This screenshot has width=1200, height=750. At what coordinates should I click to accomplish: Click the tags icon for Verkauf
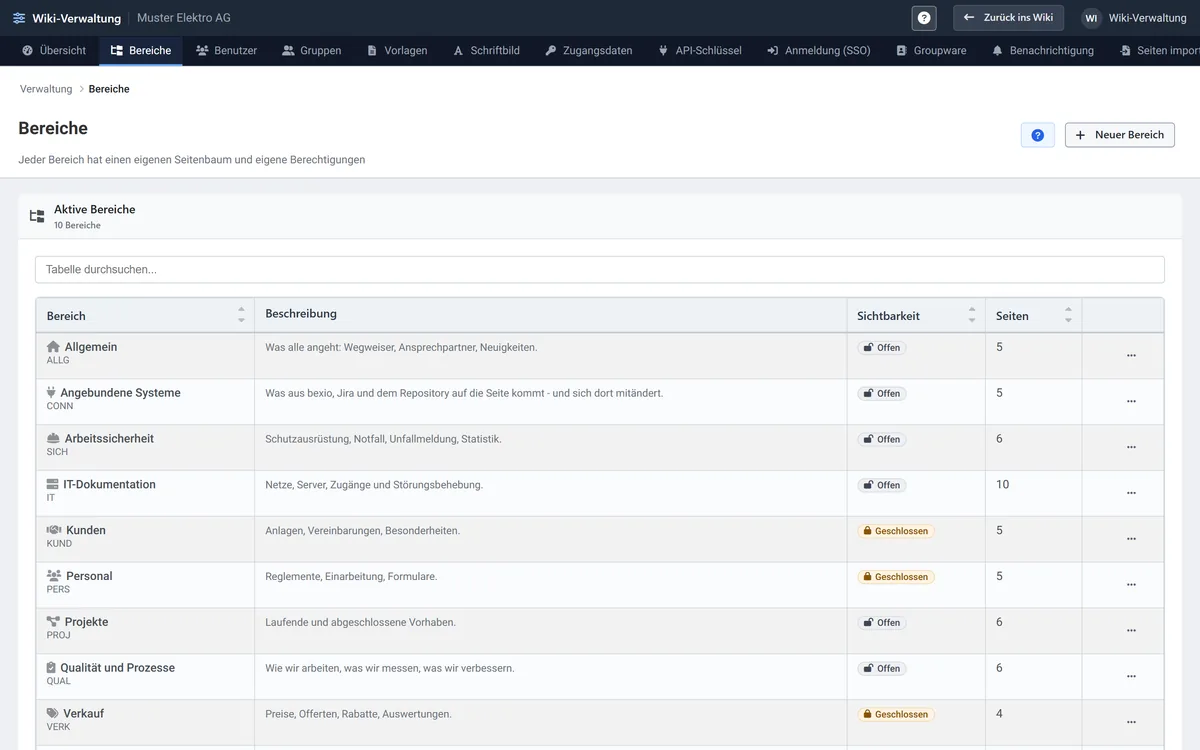[x=53, y=714]
